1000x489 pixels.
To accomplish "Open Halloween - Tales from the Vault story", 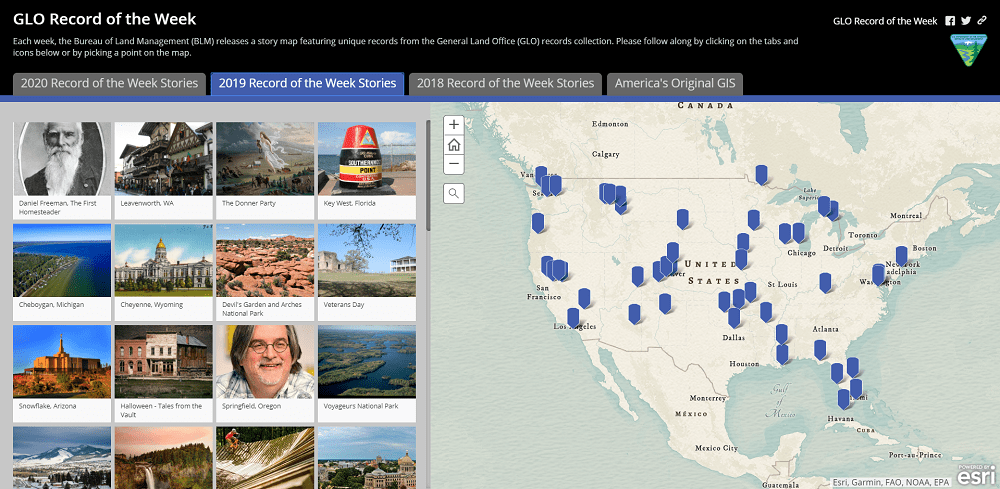I will (x=164, y=374).
